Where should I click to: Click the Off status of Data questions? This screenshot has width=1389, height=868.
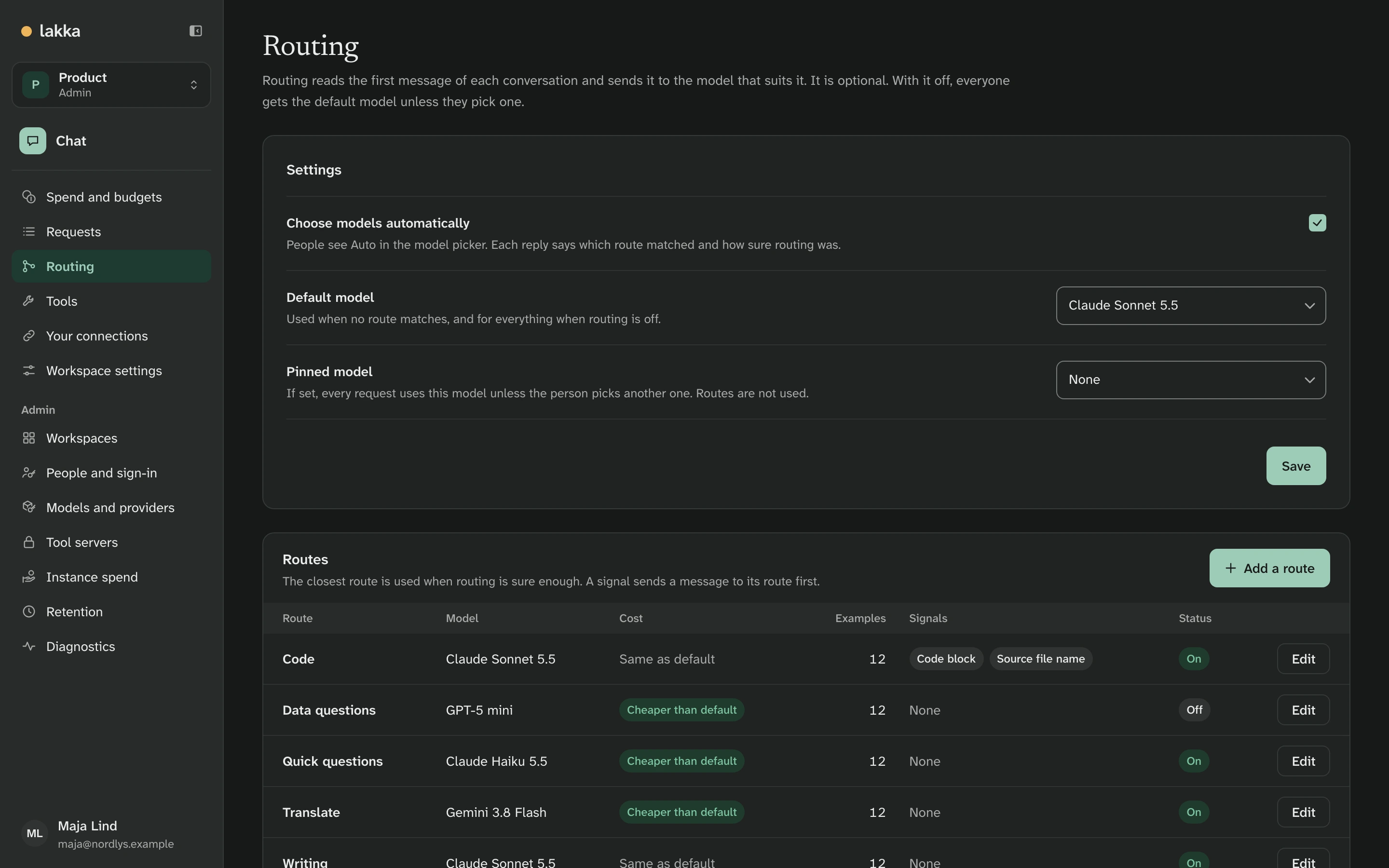(x=1195, y=710)
